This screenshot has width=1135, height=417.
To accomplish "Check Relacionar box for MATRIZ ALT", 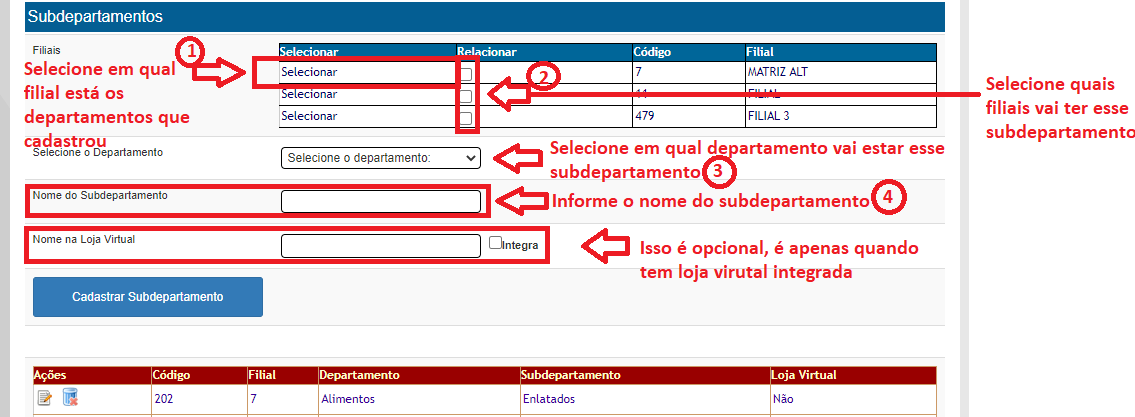I will pyautogui.click(x=466, y=73).
